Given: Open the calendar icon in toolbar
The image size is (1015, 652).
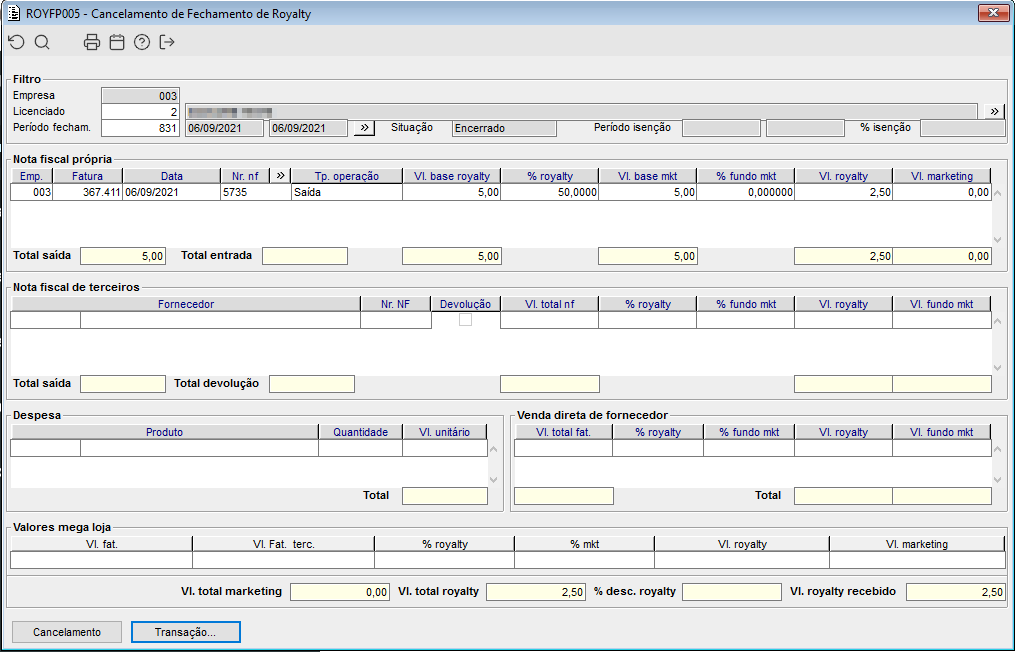Looking at the screenshot, I should [117, 42].
